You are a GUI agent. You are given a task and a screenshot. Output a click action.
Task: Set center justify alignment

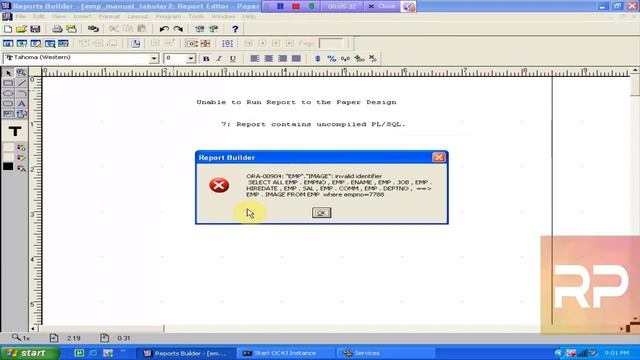pos(269,58)
